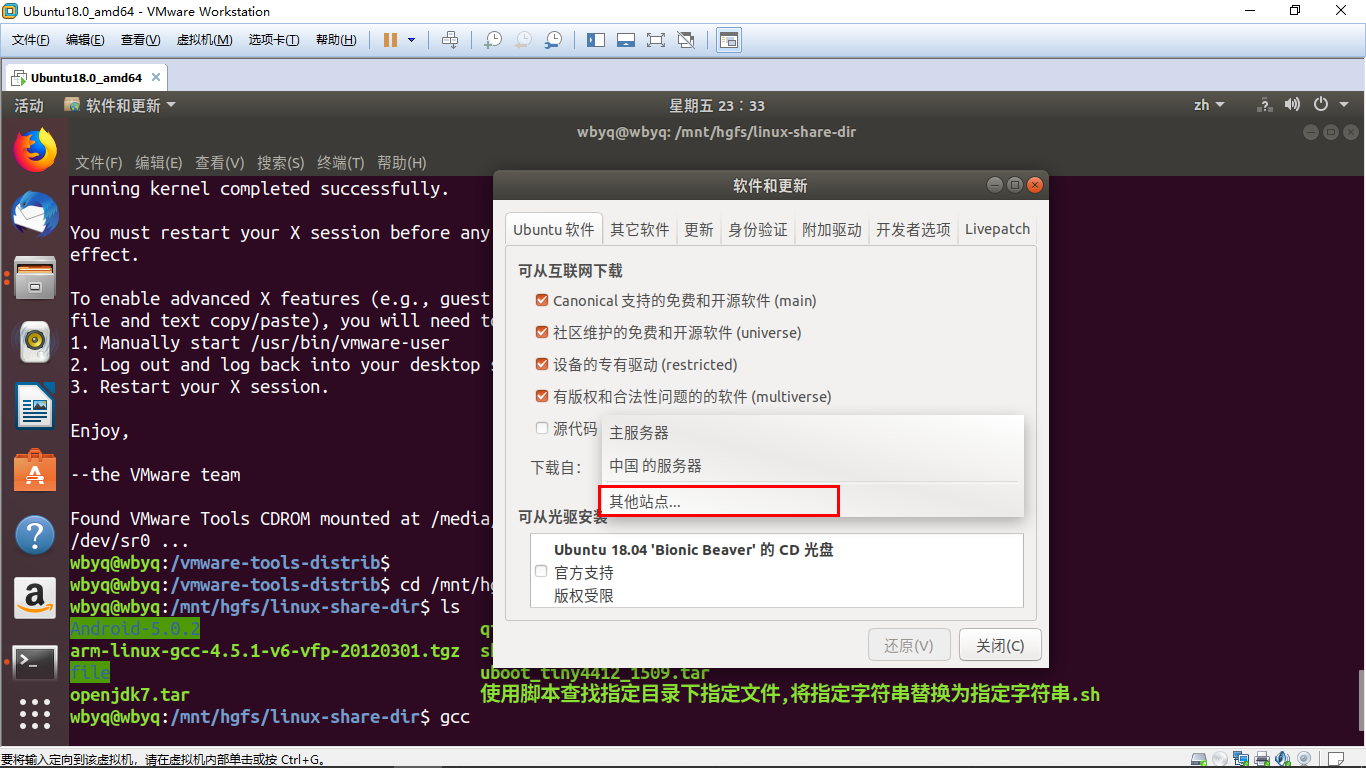Toggle the community-maintained universe checkbox
This screenshot has height=768, width=1366.
542,332
